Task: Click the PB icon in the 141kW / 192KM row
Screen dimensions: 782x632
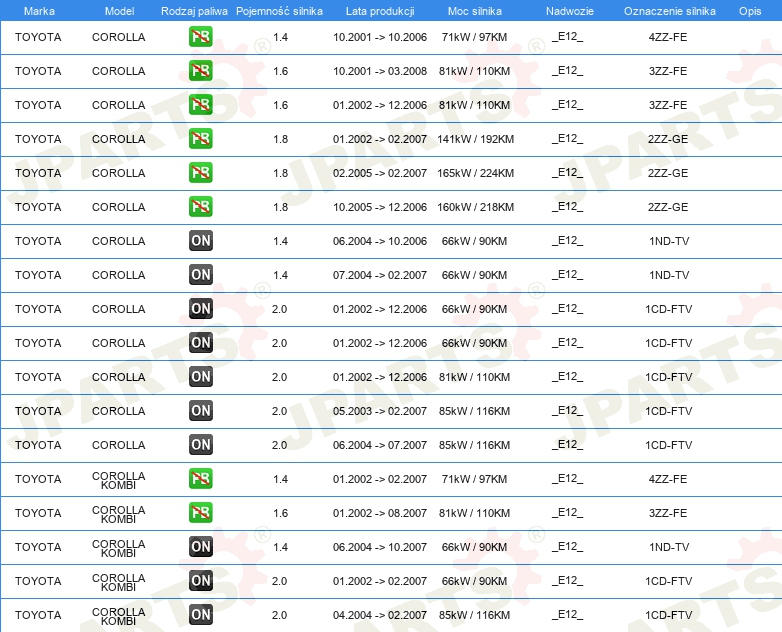Action: click(x=200, y=139)
